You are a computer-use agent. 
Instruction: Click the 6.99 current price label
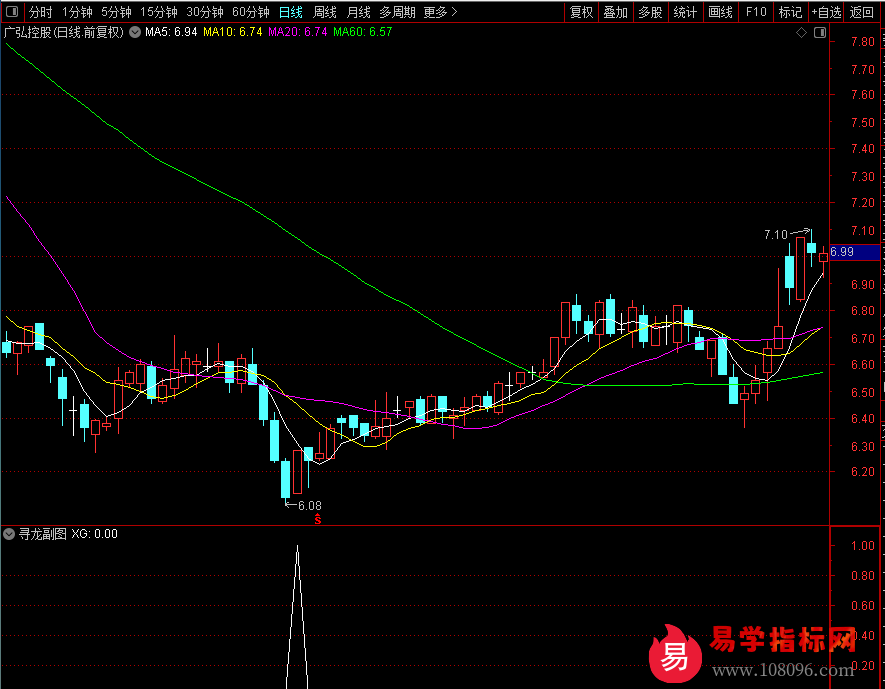842,252
